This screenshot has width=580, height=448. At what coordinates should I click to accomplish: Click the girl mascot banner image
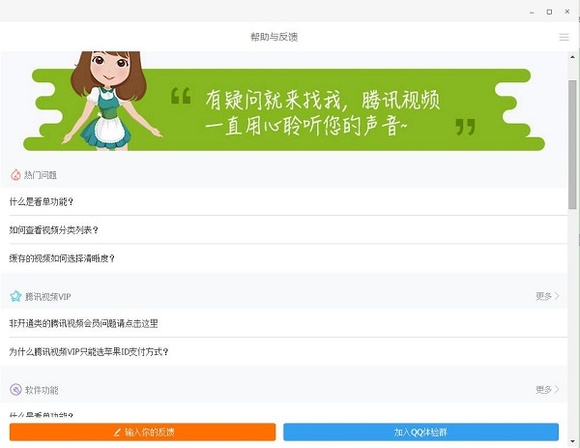click(284, 101)
